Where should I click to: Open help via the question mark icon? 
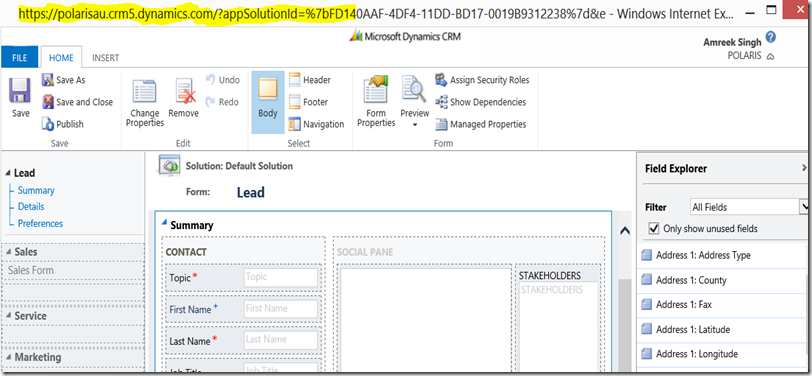click(771, 37)
